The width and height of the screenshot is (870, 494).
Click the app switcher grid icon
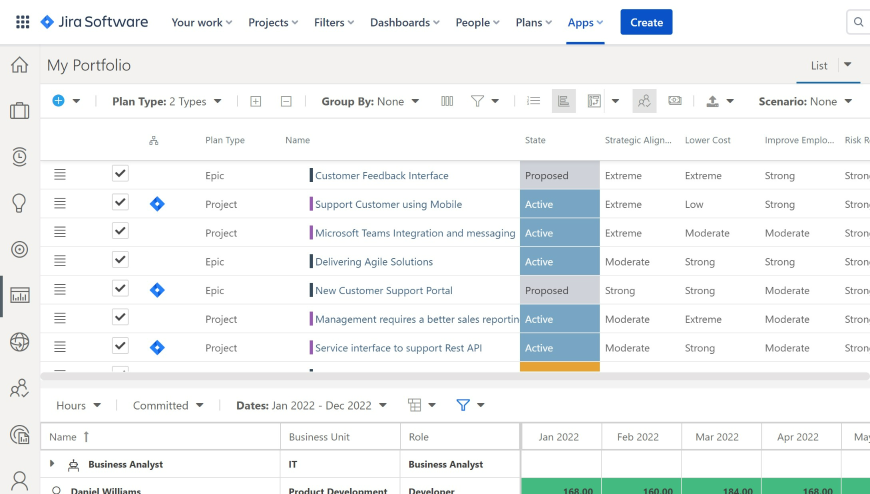click(x=22, y=22)
